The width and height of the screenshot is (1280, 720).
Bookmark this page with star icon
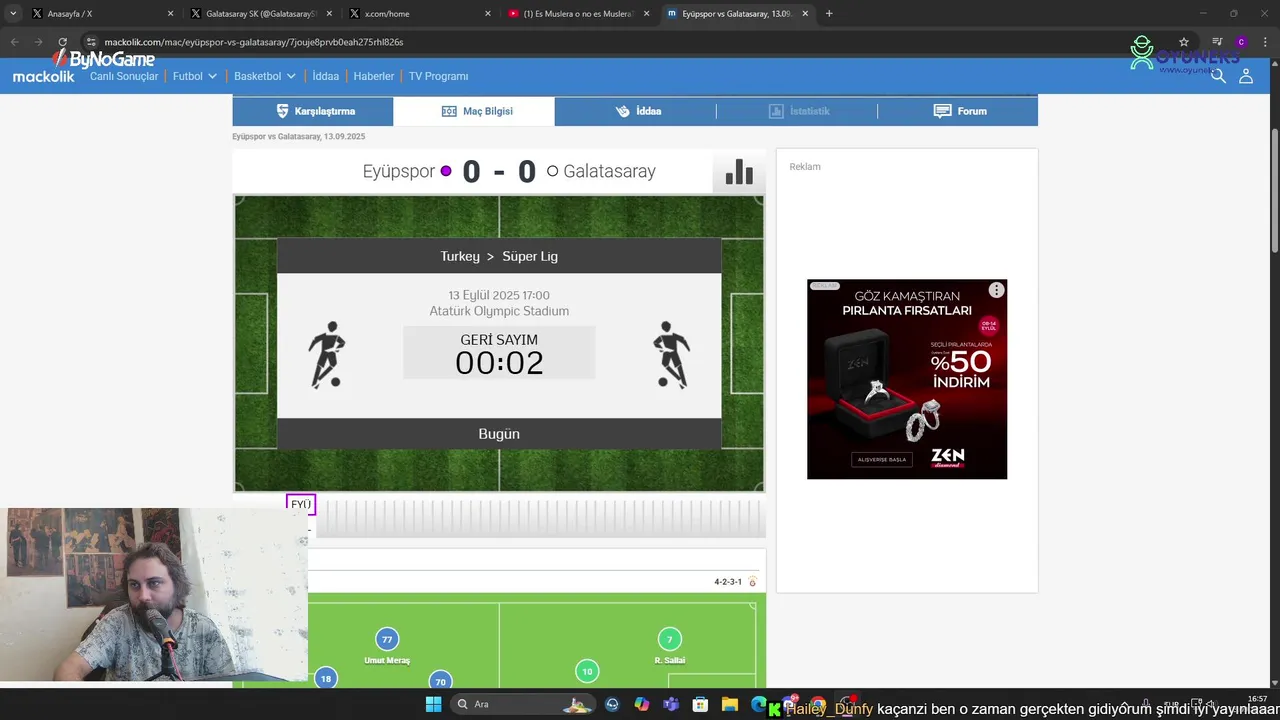pos(1184,42)
